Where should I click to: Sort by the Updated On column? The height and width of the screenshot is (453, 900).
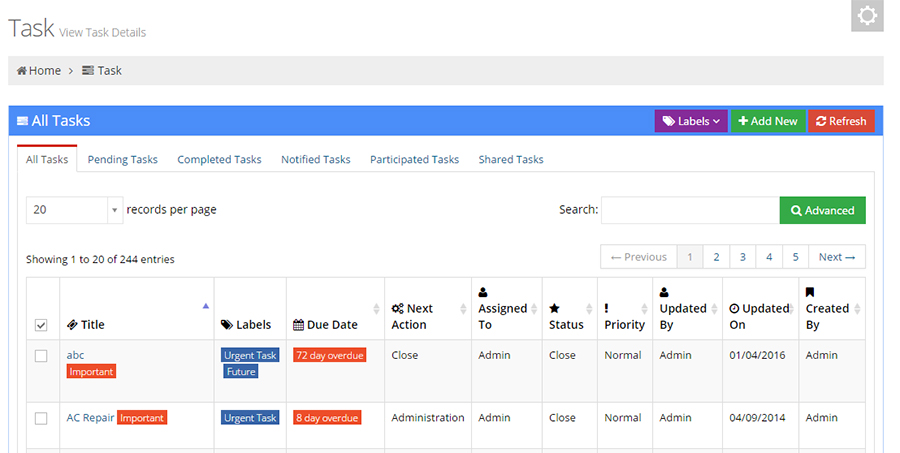pyautogui.click(x=761, y=309)
